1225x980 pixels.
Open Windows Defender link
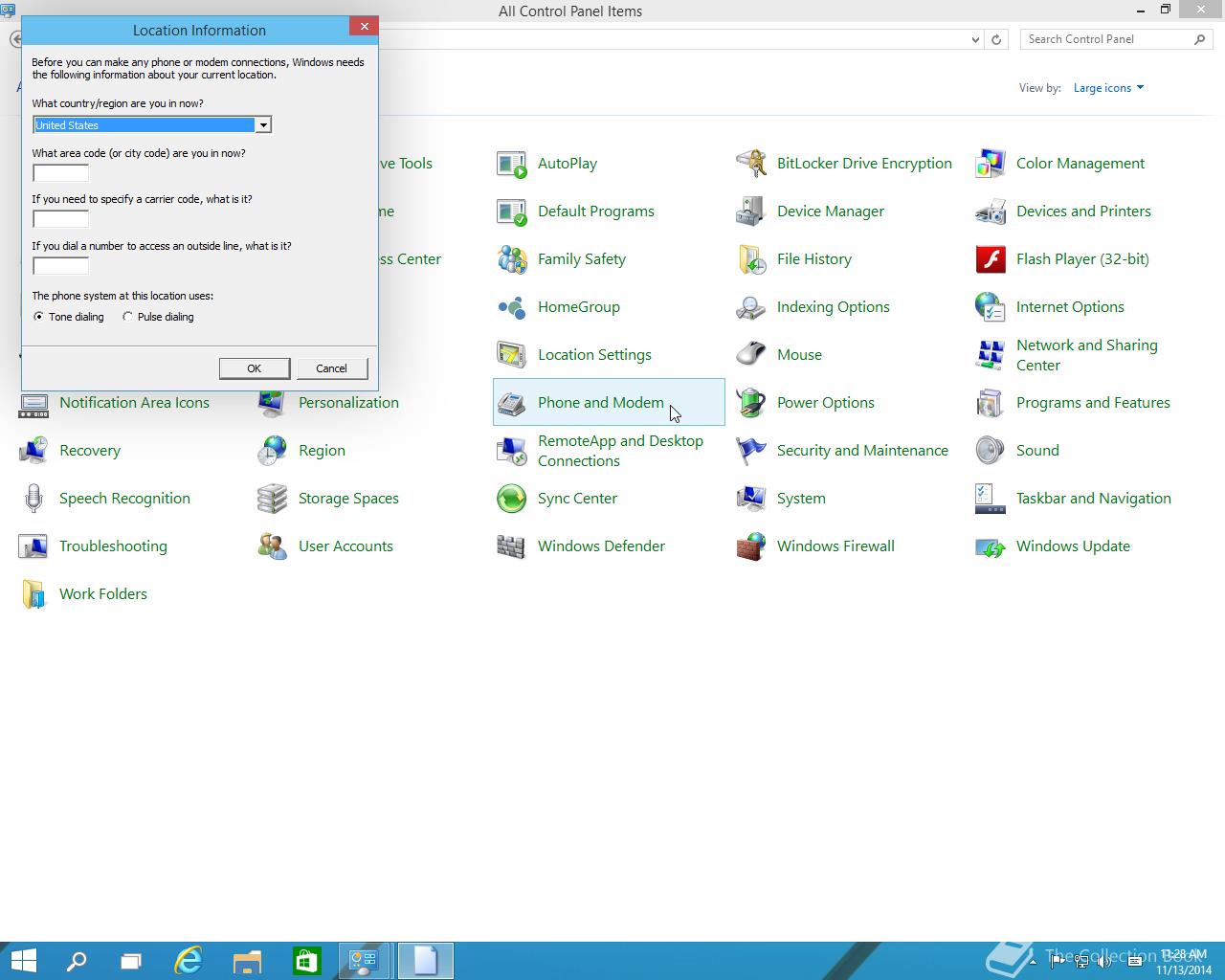[601, 546]
